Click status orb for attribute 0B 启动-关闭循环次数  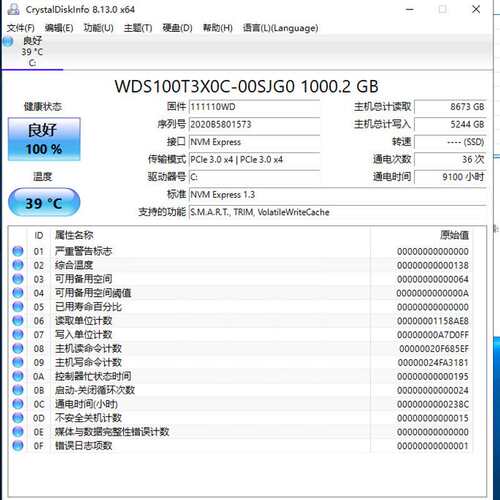(x=18, y=390)
